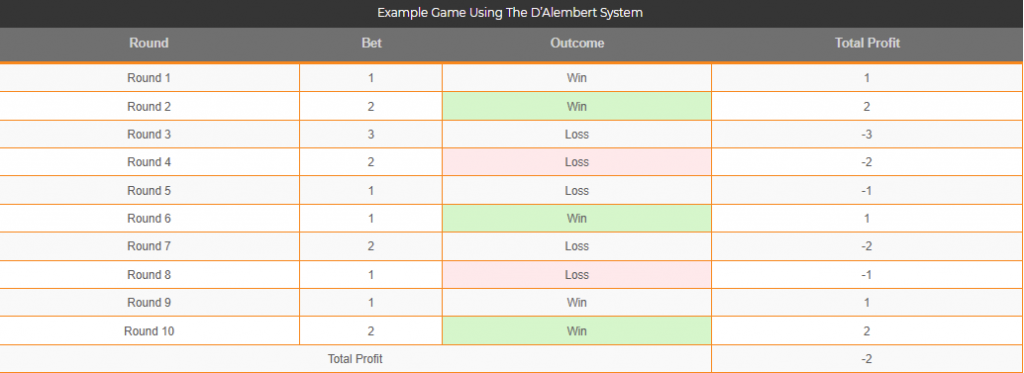Select the Round 10 row label
Image resolution: width=1024 pixels, height=373 pixels.
click(149, 331)
